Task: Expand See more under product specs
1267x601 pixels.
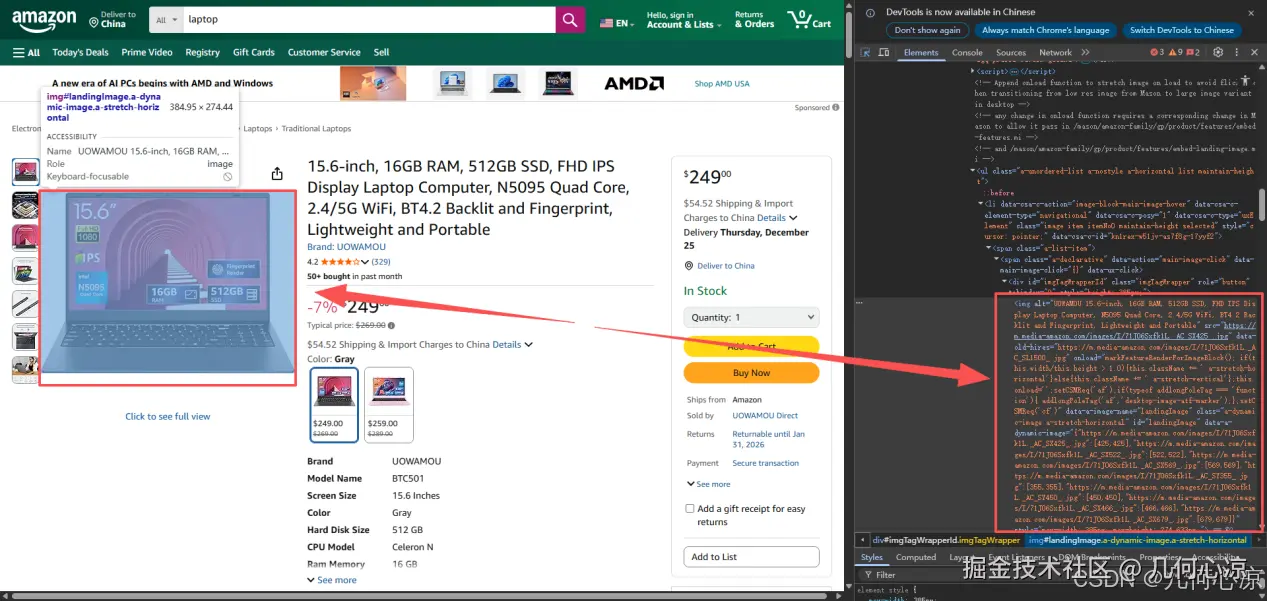Action: (x=332, y=580)
